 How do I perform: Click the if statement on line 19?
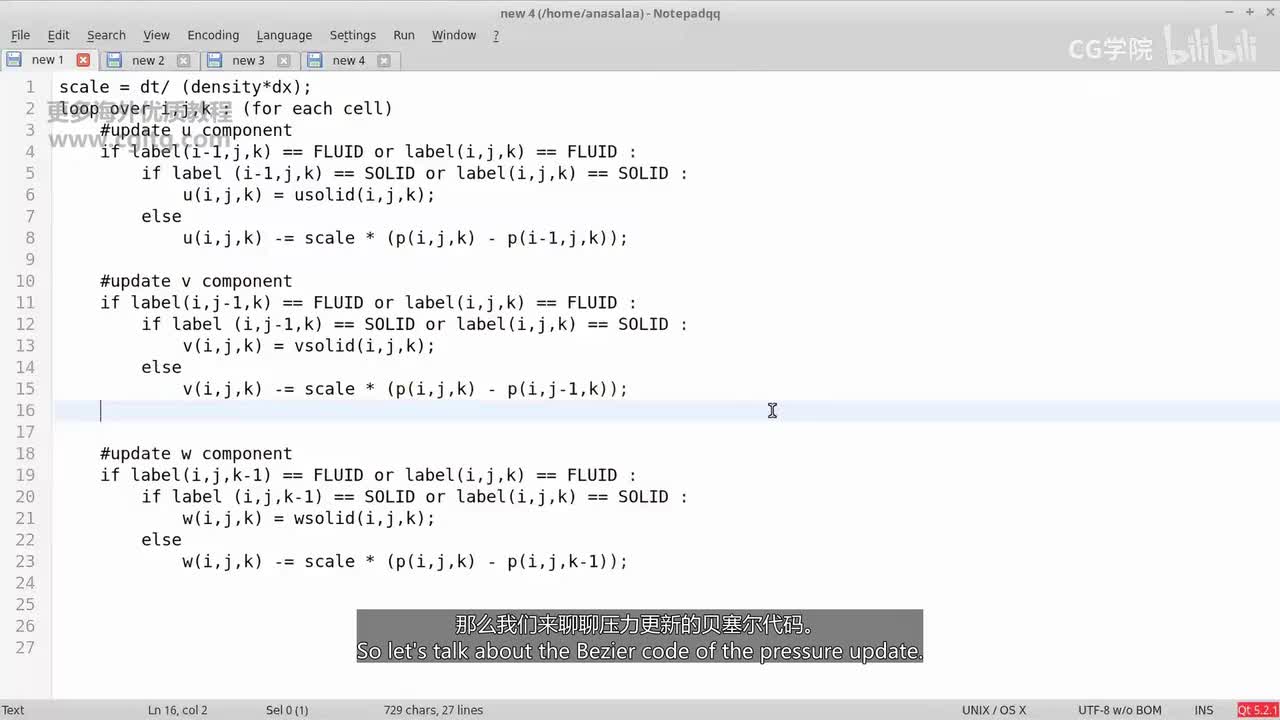click(368, 475)
